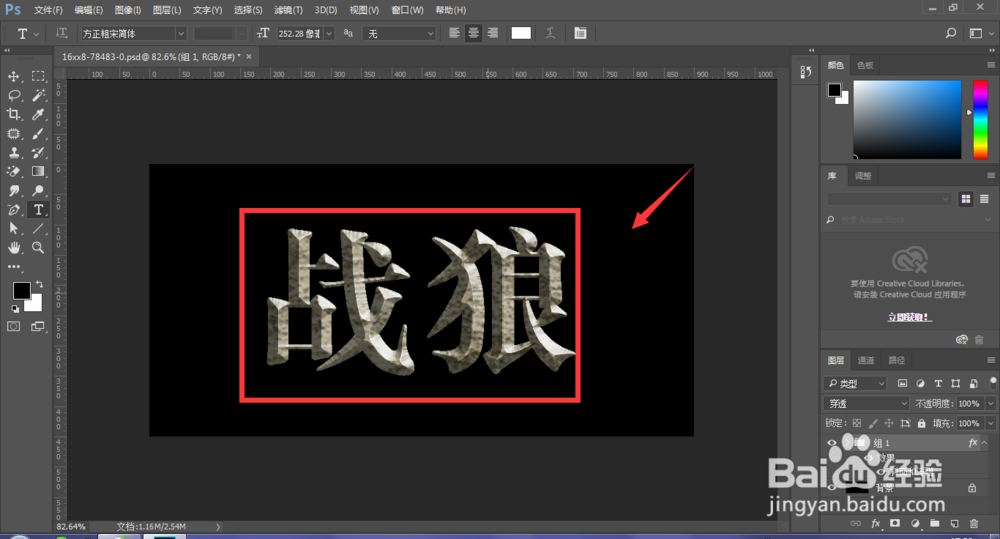Open the 窗口(W) menu
This screenshot has width=1000, height=539.
(407, 10)
